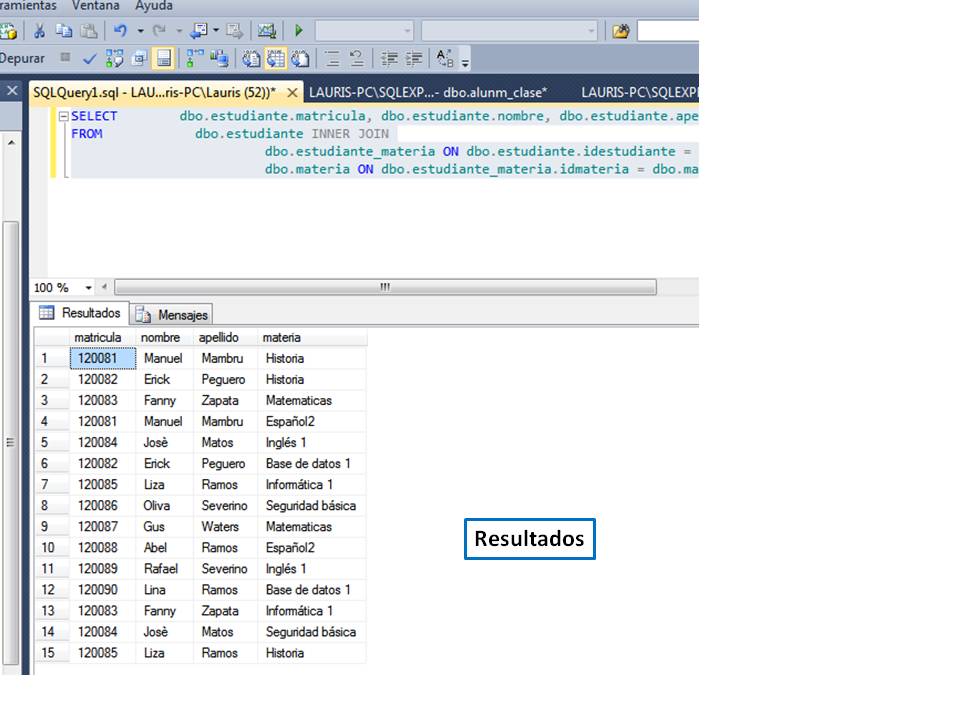
Task: Select the cell containing matricula 120081
Action: 97,358
